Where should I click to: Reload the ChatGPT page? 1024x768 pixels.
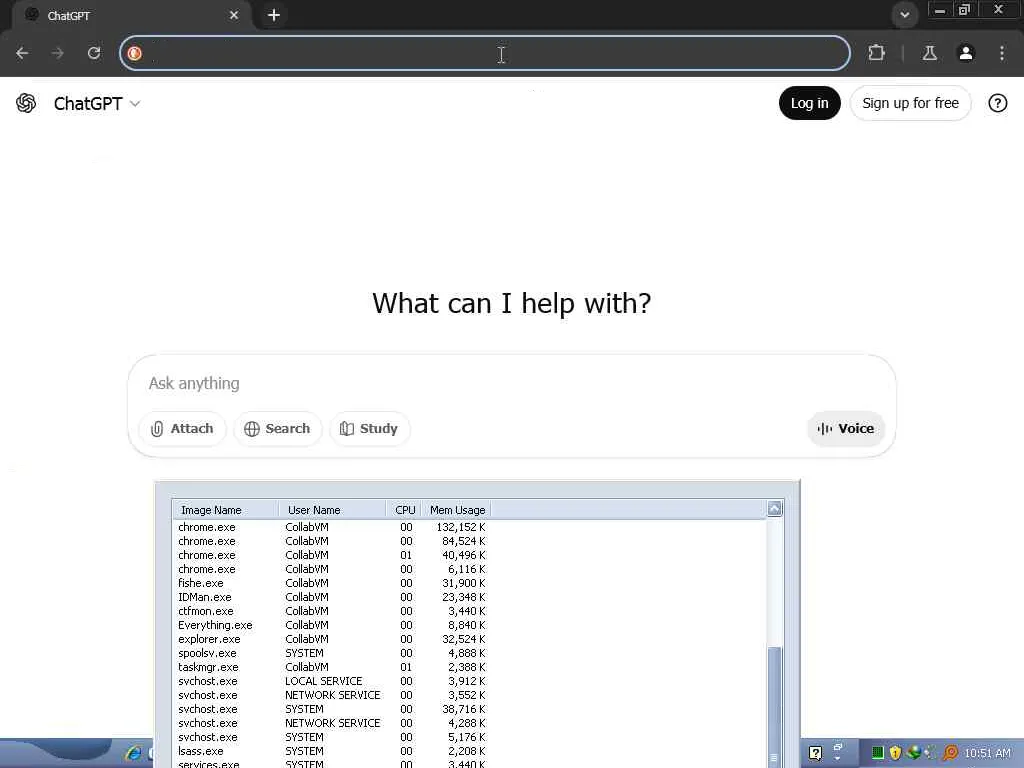pos(94,53)
